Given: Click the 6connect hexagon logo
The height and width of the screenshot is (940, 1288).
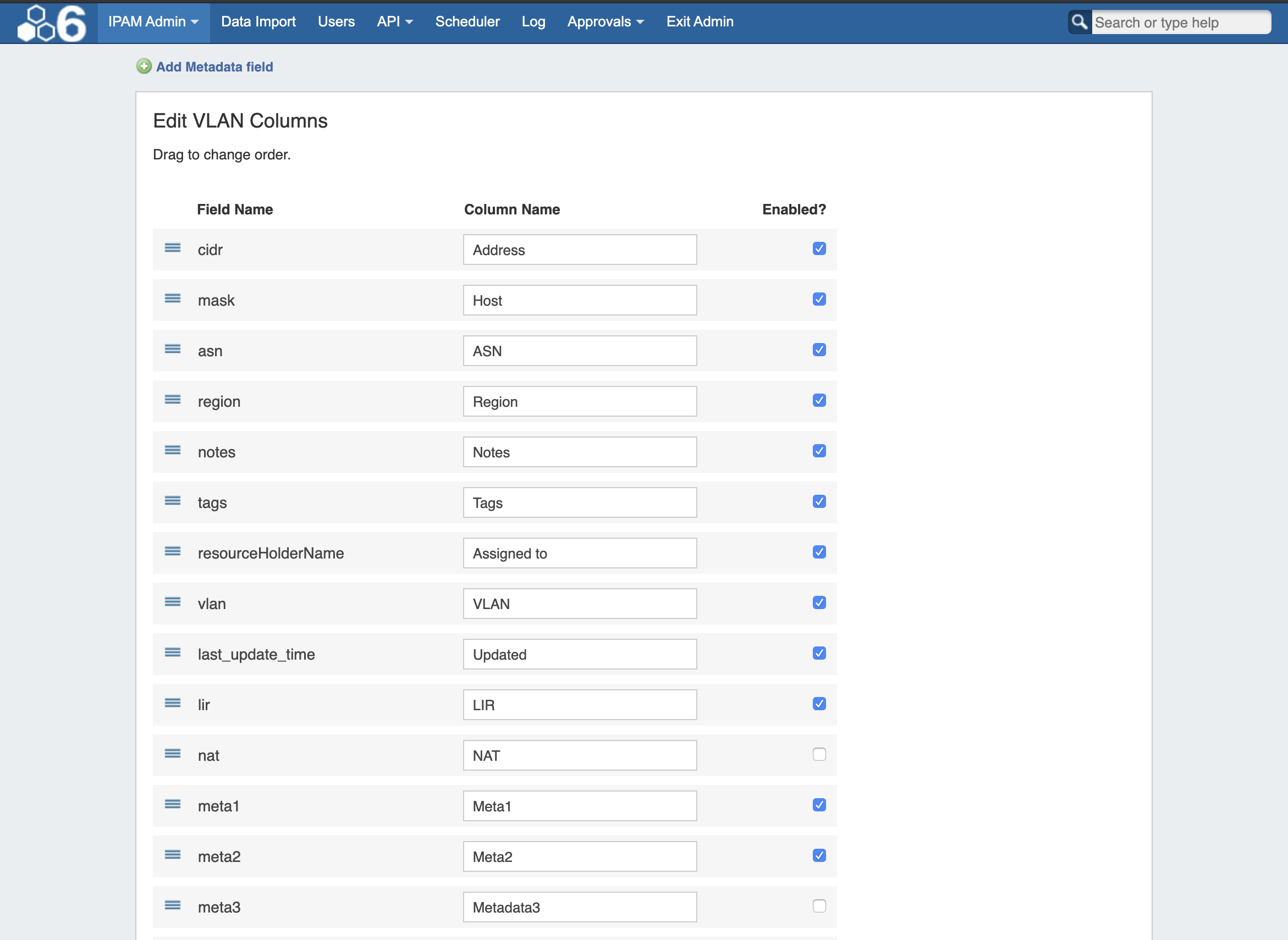Looking at the screenshot, I should [x=51, y=23].
